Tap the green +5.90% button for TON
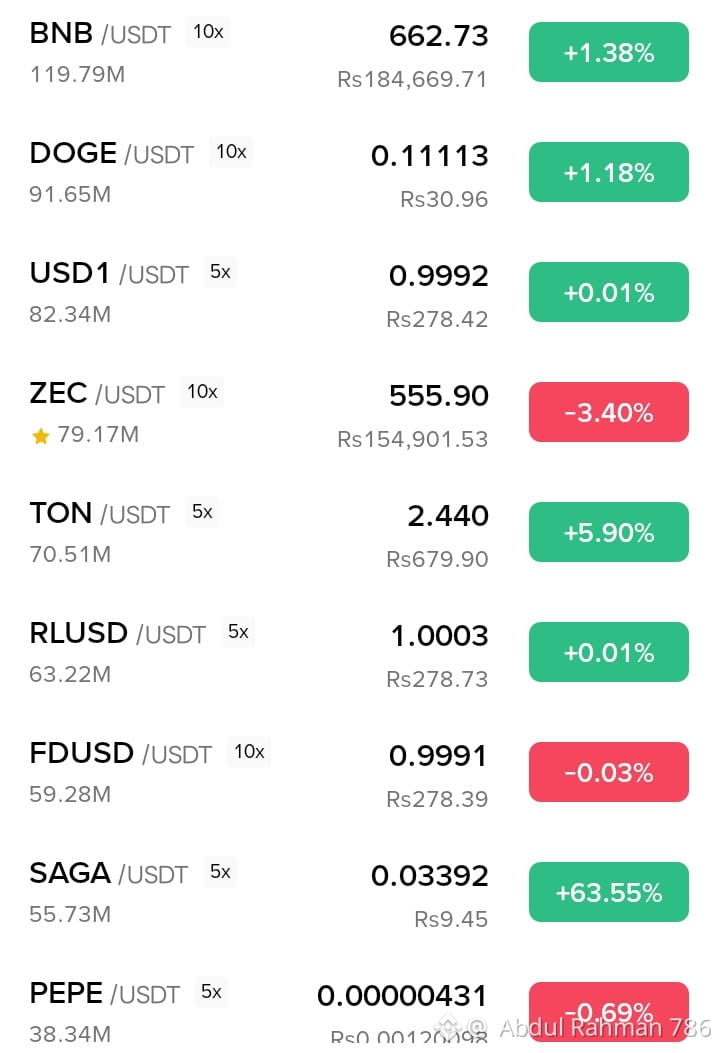Image resolution: width=719 pixels, height=1053 pixels. coord(608,532)
